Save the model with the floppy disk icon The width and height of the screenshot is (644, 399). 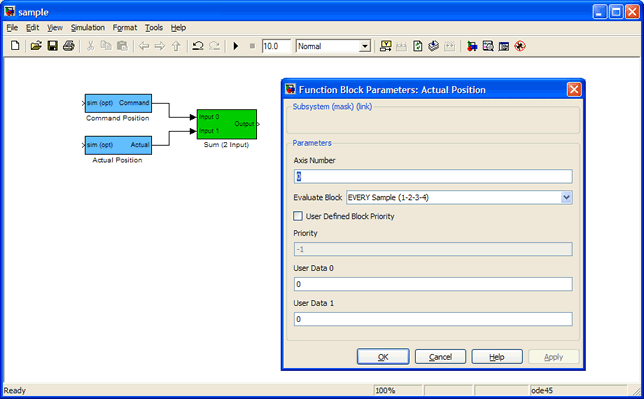click(x=53, y=46)
